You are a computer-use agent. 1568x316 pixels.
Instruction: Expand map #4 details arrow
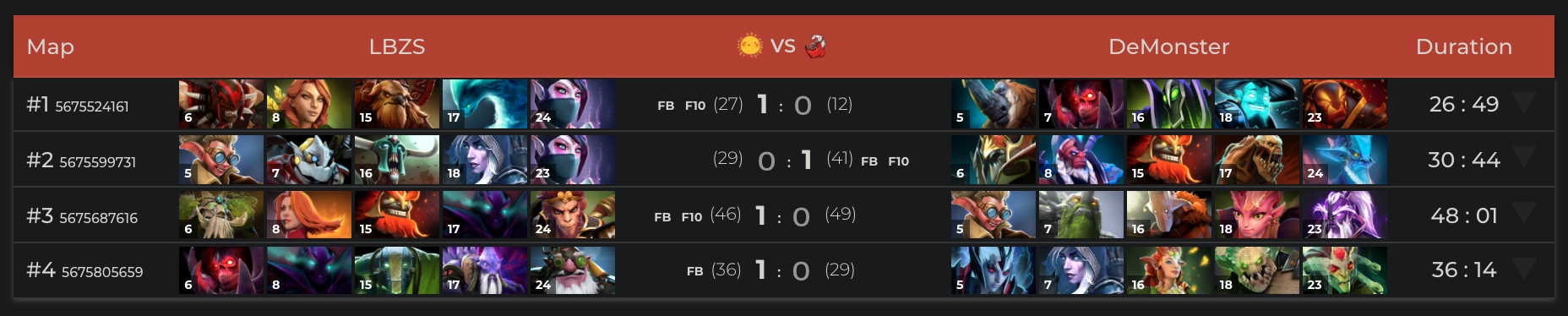tap(1525, 268)
